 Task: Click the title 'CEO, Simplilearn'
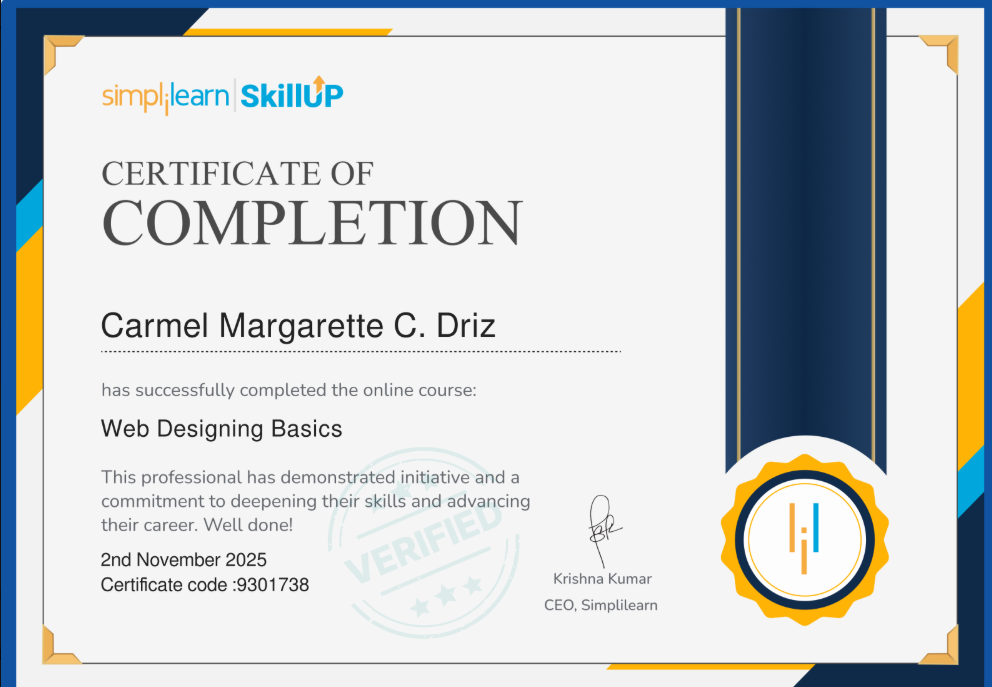tap(601, 605)
